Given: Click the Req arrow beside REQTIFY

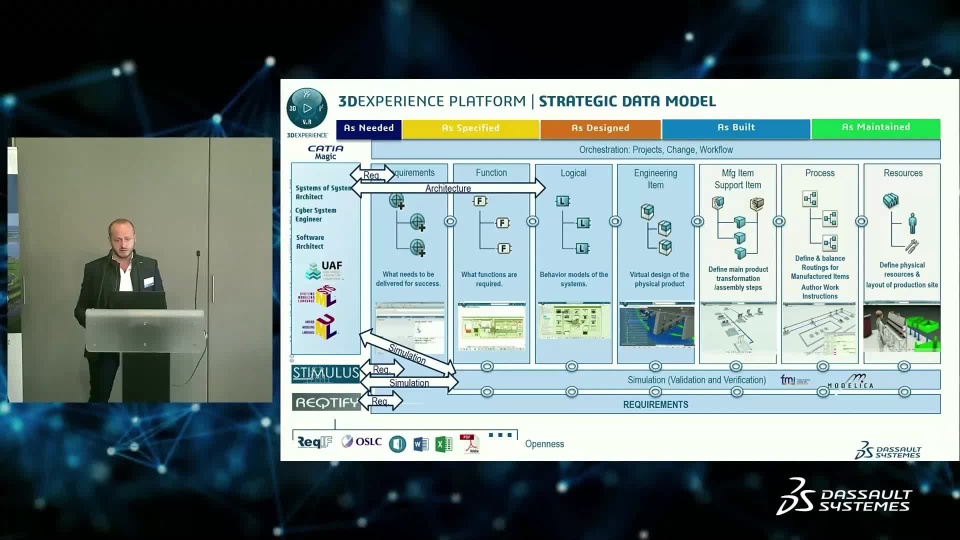Looking at the screenshot, I should point(380,402).
